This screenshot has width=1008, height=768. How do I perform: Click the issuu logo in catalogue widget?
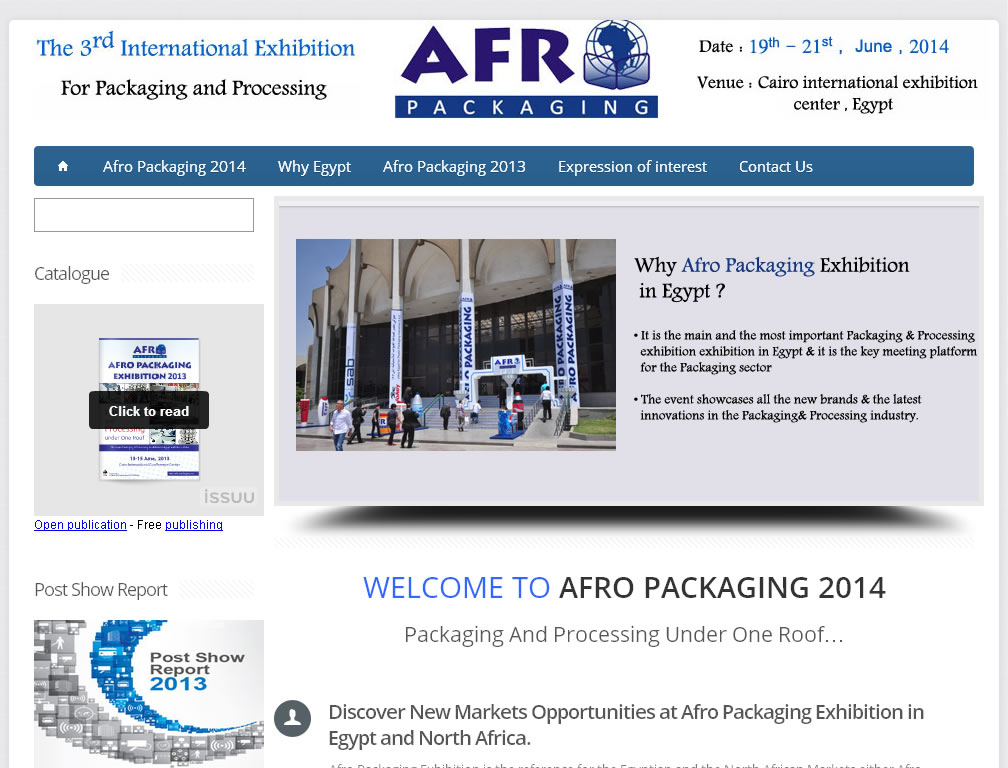[229, 497]
